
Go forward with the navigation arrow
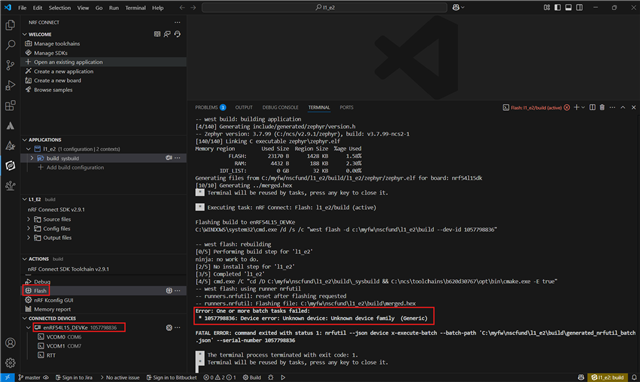(193, 7)
